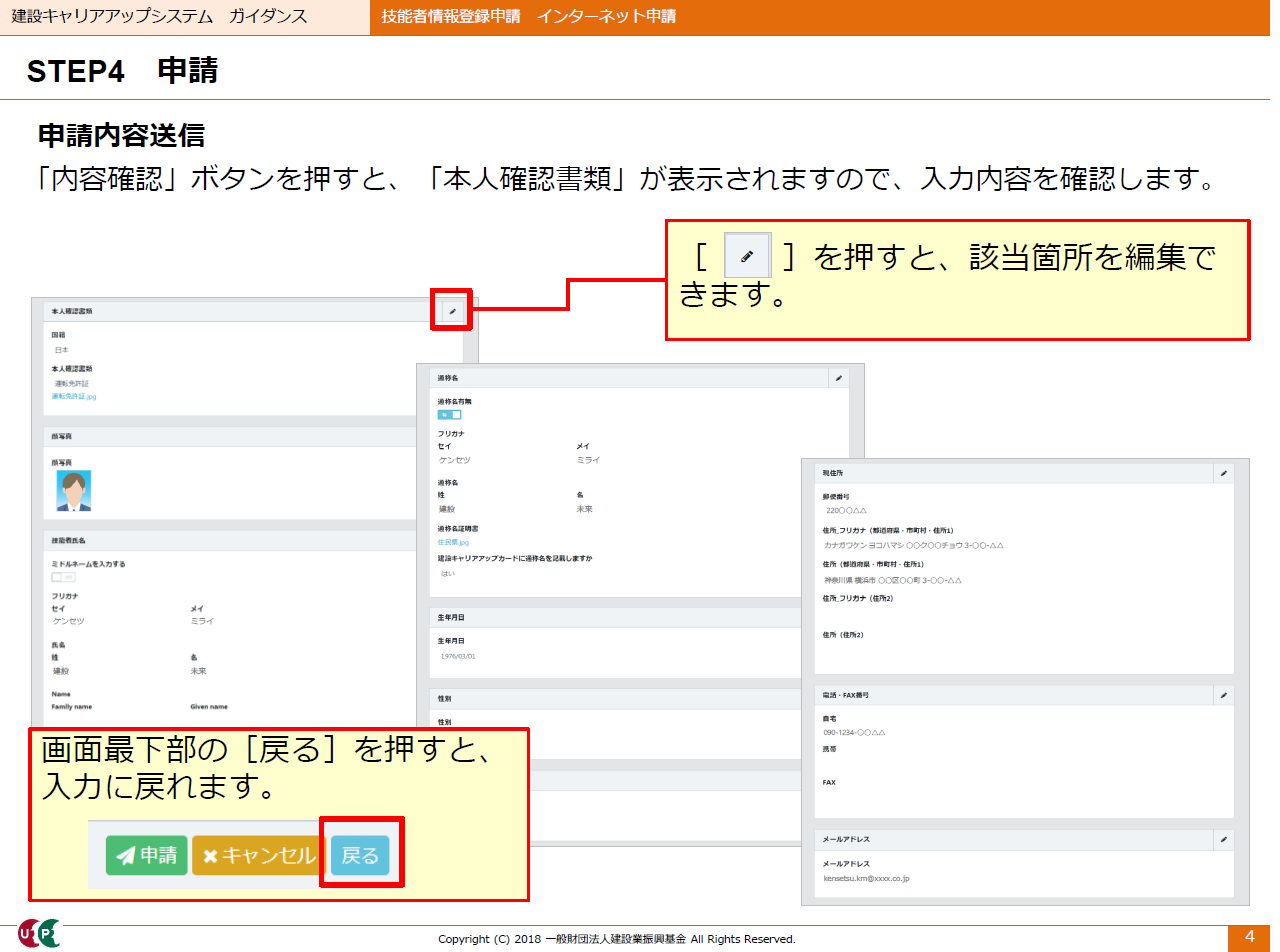1280x952 pixels.
Task: Click the Given name label
Action: click(209, 706)
